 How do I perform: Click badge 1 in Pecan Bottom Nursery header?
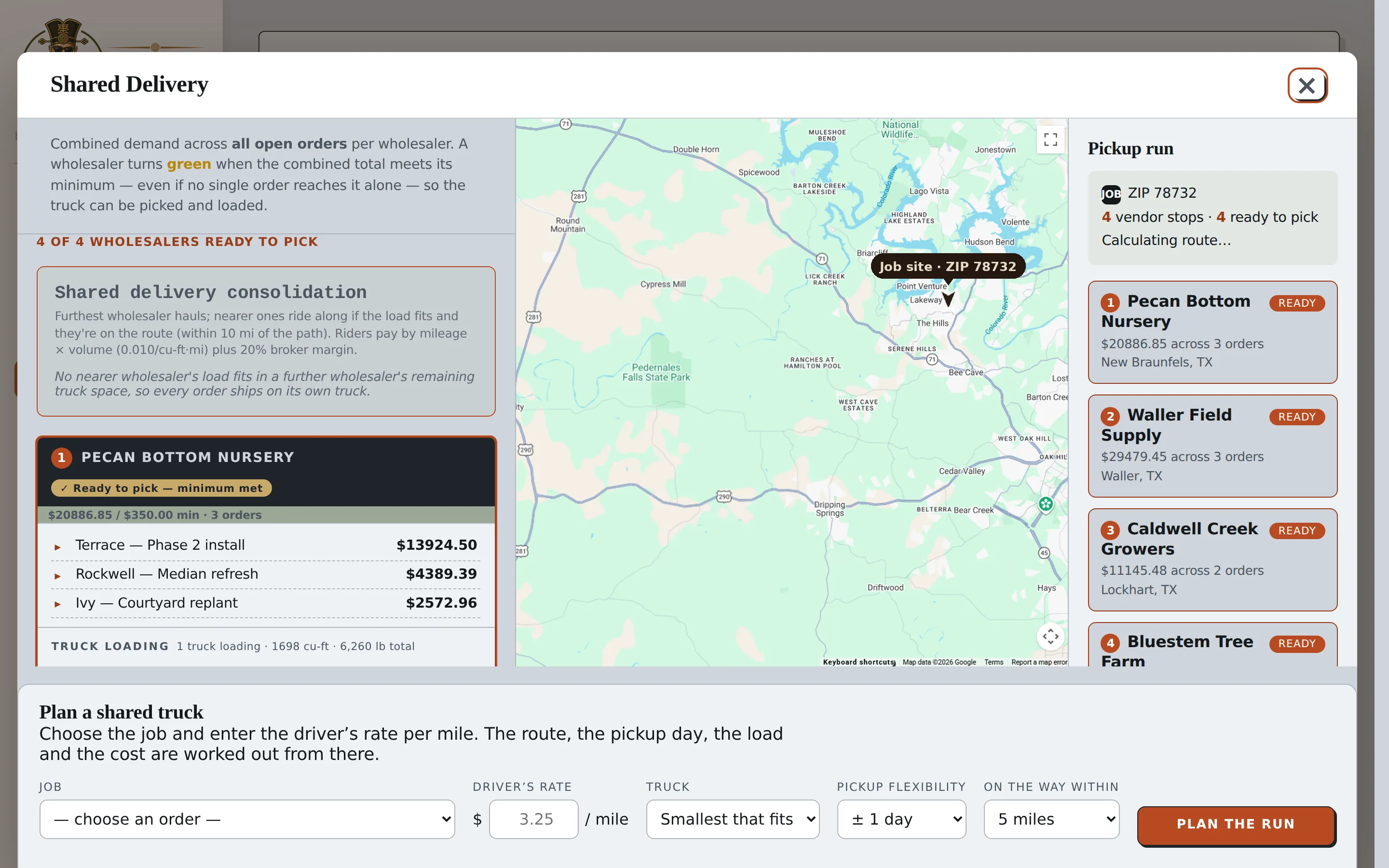click(x=61, y=458)
